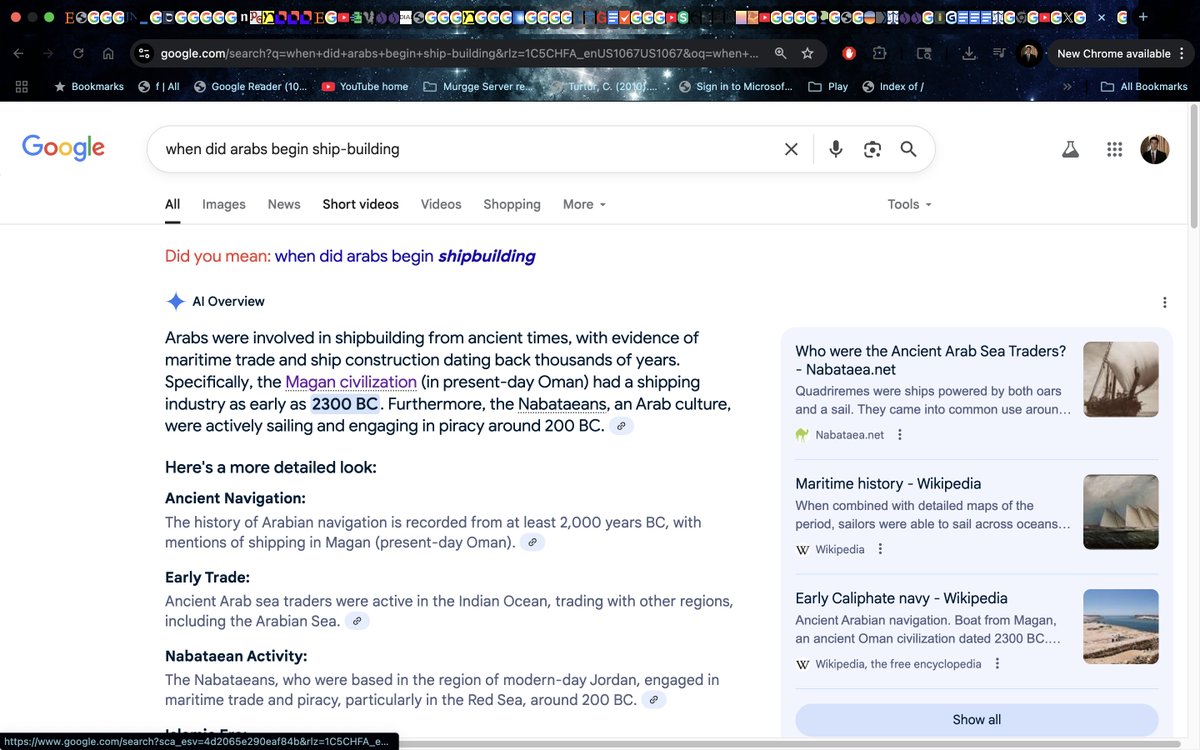The height and width of the screenshot is (750, 1200).
Task: Bookmark this page with the star icon
Action: pos(807,54)
